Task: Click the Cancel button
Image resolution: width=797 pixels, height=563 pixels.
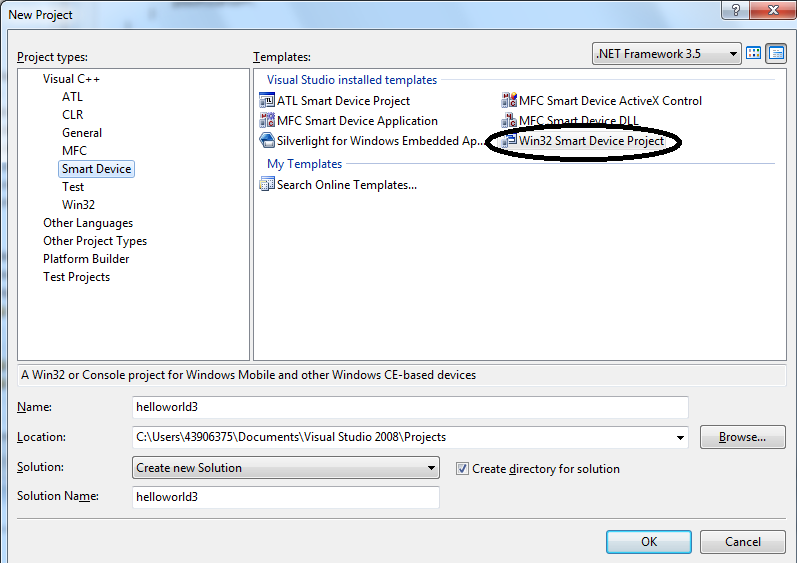Action: click(x=743, y=542)
